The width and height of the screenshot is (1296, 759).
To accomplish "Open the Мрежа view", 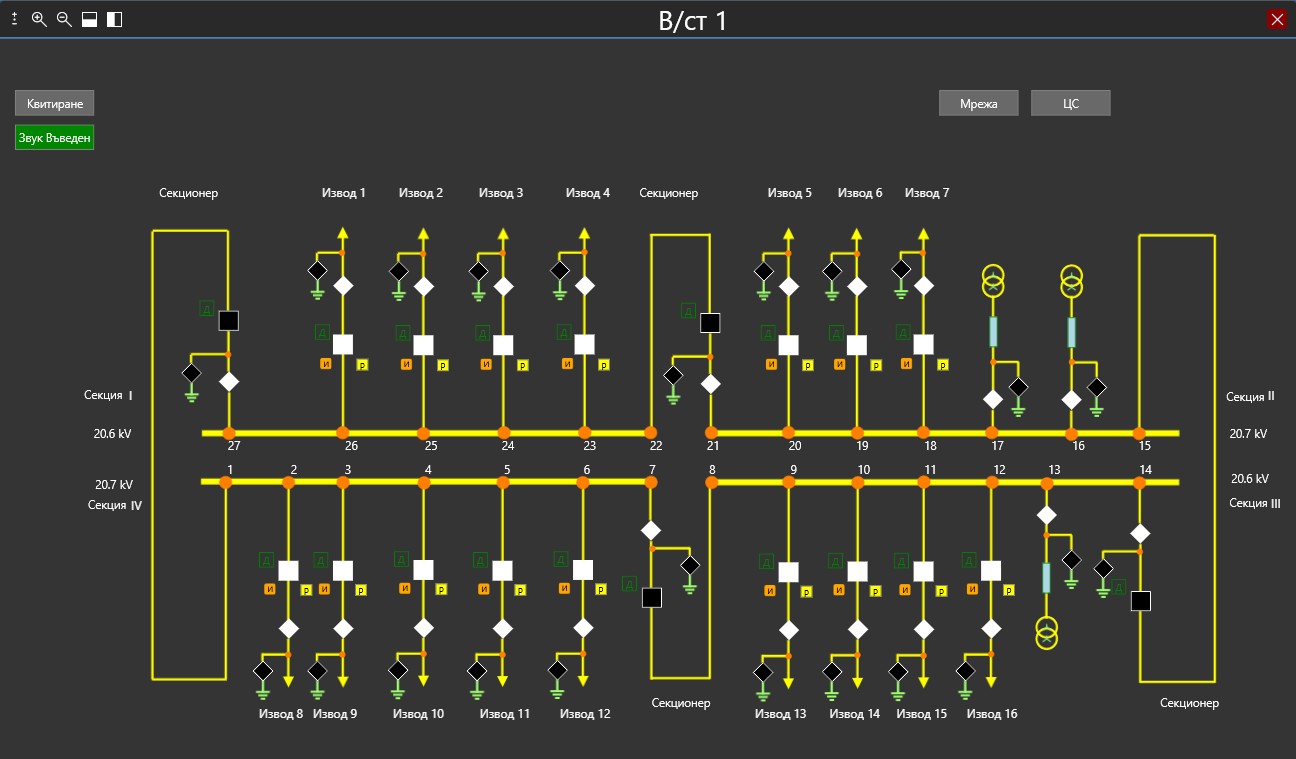I will (978, 103).
